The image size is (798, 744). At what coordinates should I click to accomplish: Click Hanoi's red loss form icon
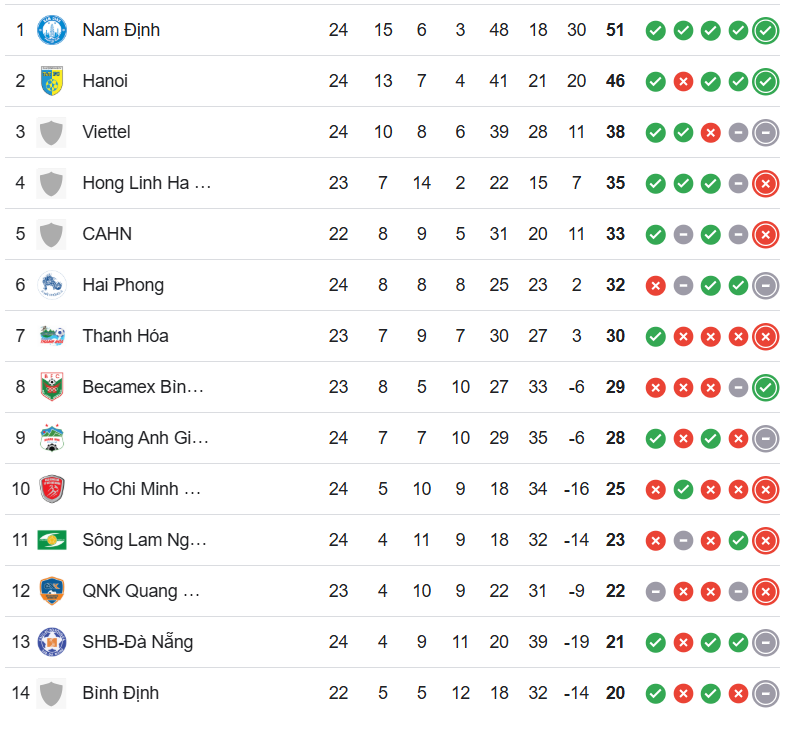[683, 81]
